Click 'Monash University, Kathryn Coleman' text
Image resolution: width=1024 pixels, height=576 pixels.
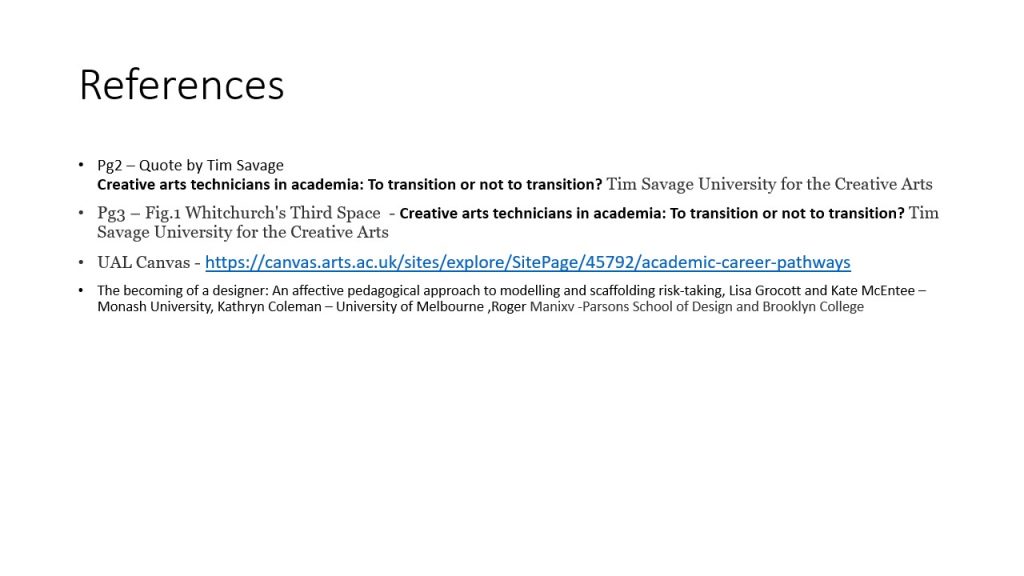209,307
